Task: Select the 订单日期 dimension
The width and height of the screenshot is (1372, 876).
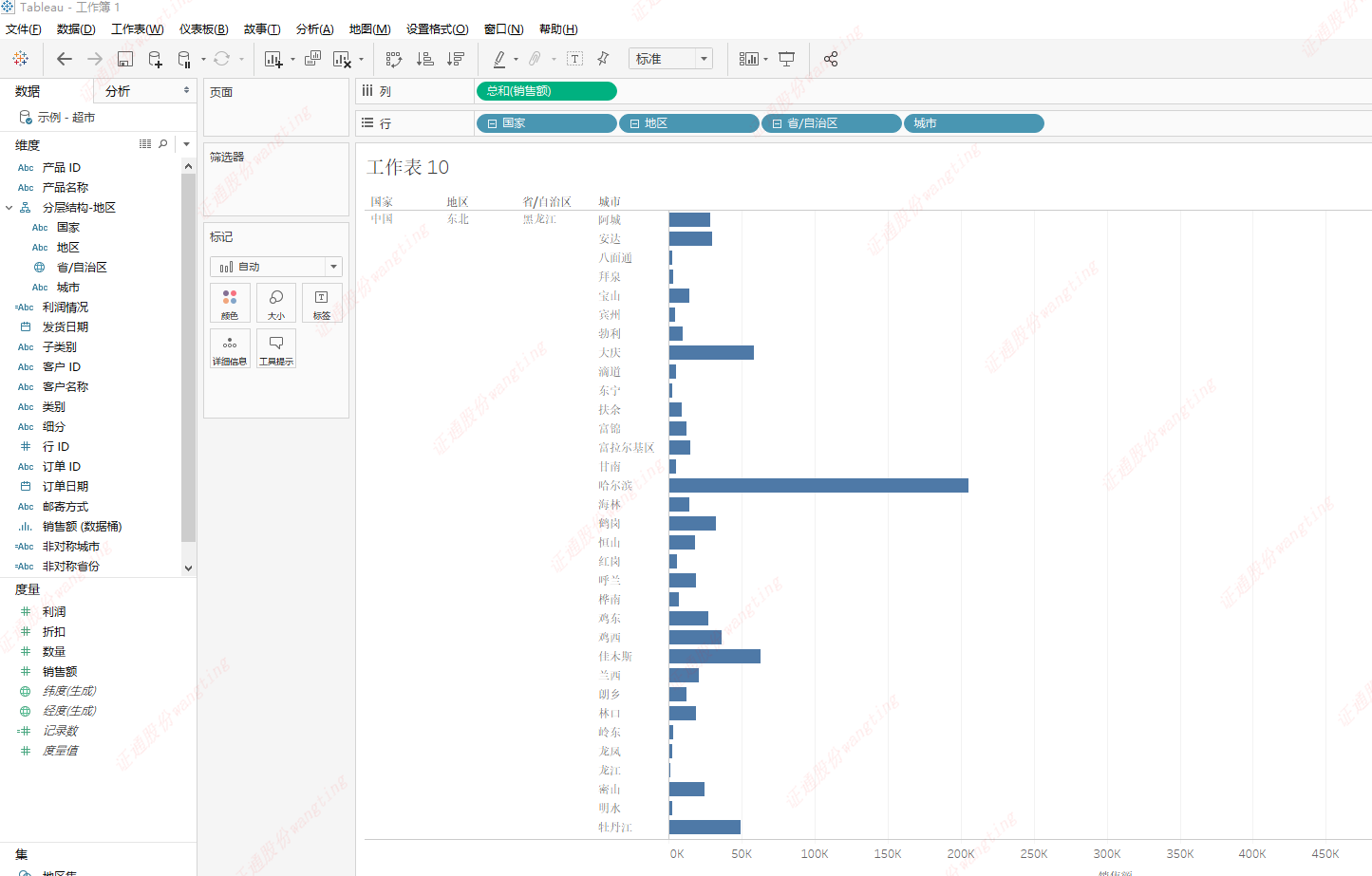Action: [x=66, y=486]
